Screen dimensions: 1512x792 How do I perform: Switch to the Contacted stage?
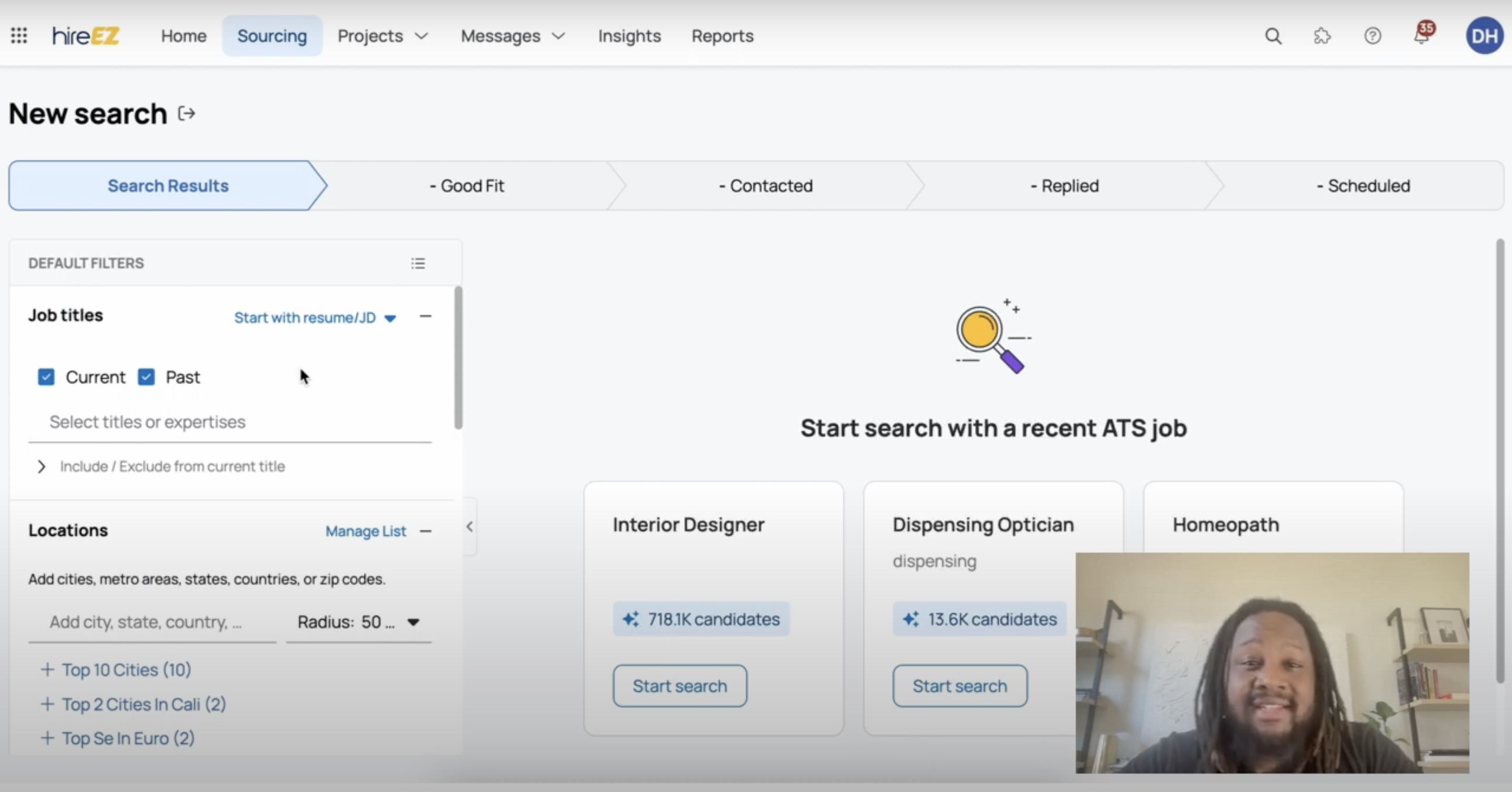coord(766,186)
